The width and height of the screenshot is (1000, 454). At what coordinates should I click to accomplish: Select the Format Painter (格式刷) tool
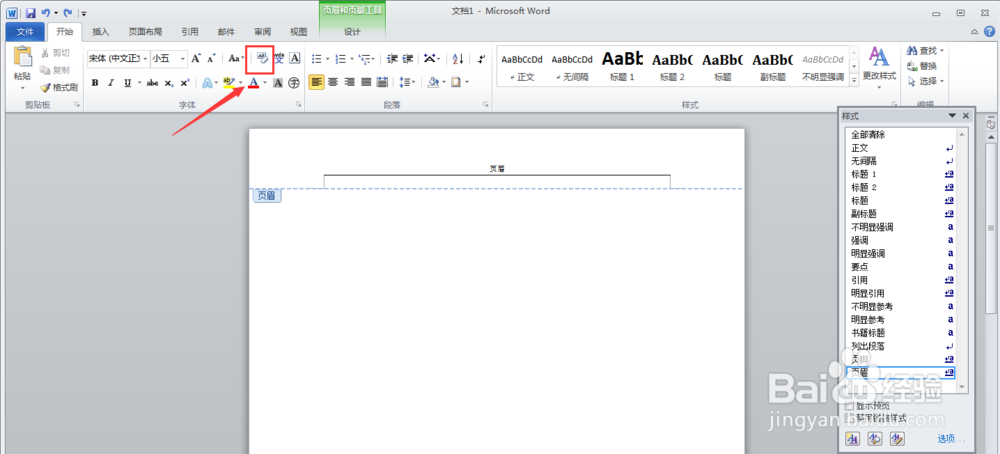(x=59, y=87)
